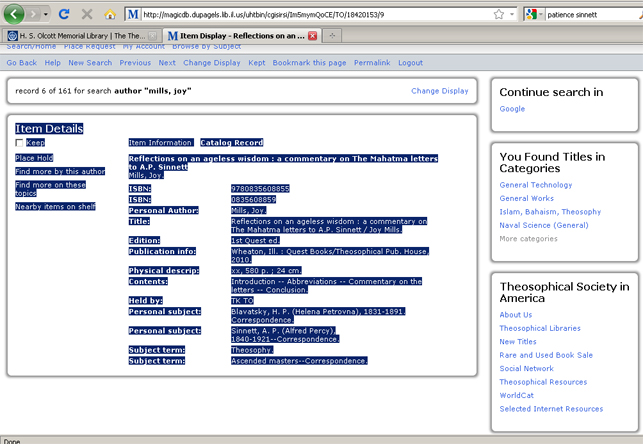Click Change Display in the record box
The height and width of the screenshot is (444, 643).
[x=440, y=91]
